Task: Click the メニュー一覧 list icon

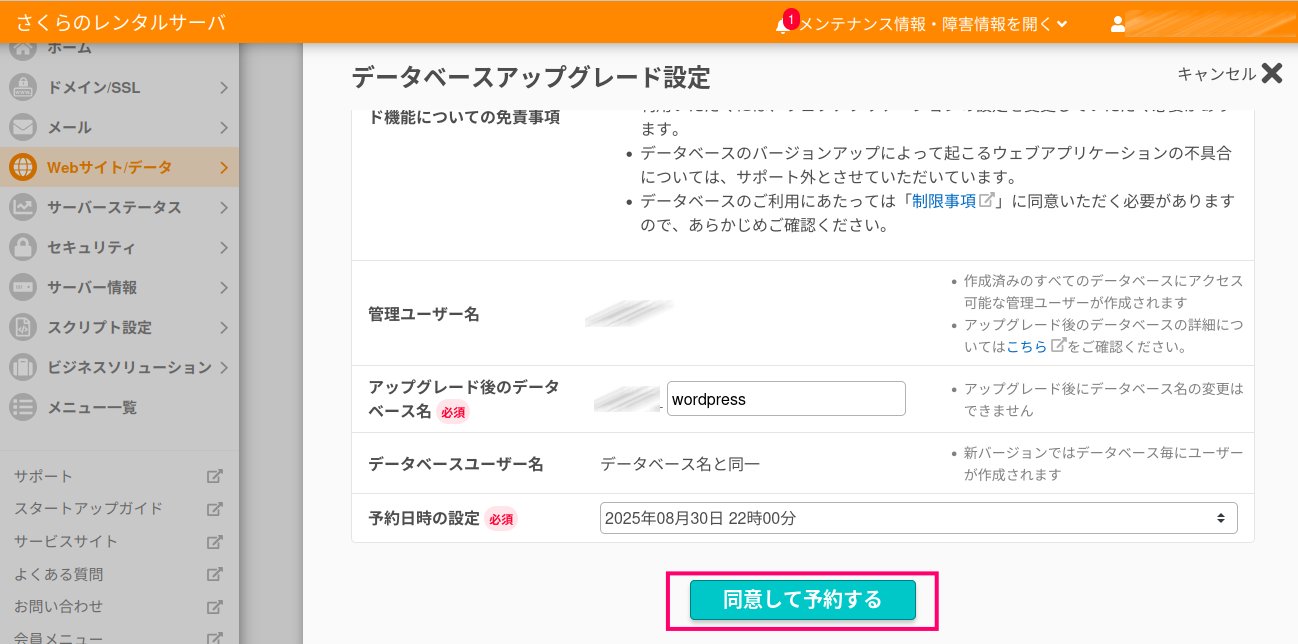Action: click(x=23, y=407)
